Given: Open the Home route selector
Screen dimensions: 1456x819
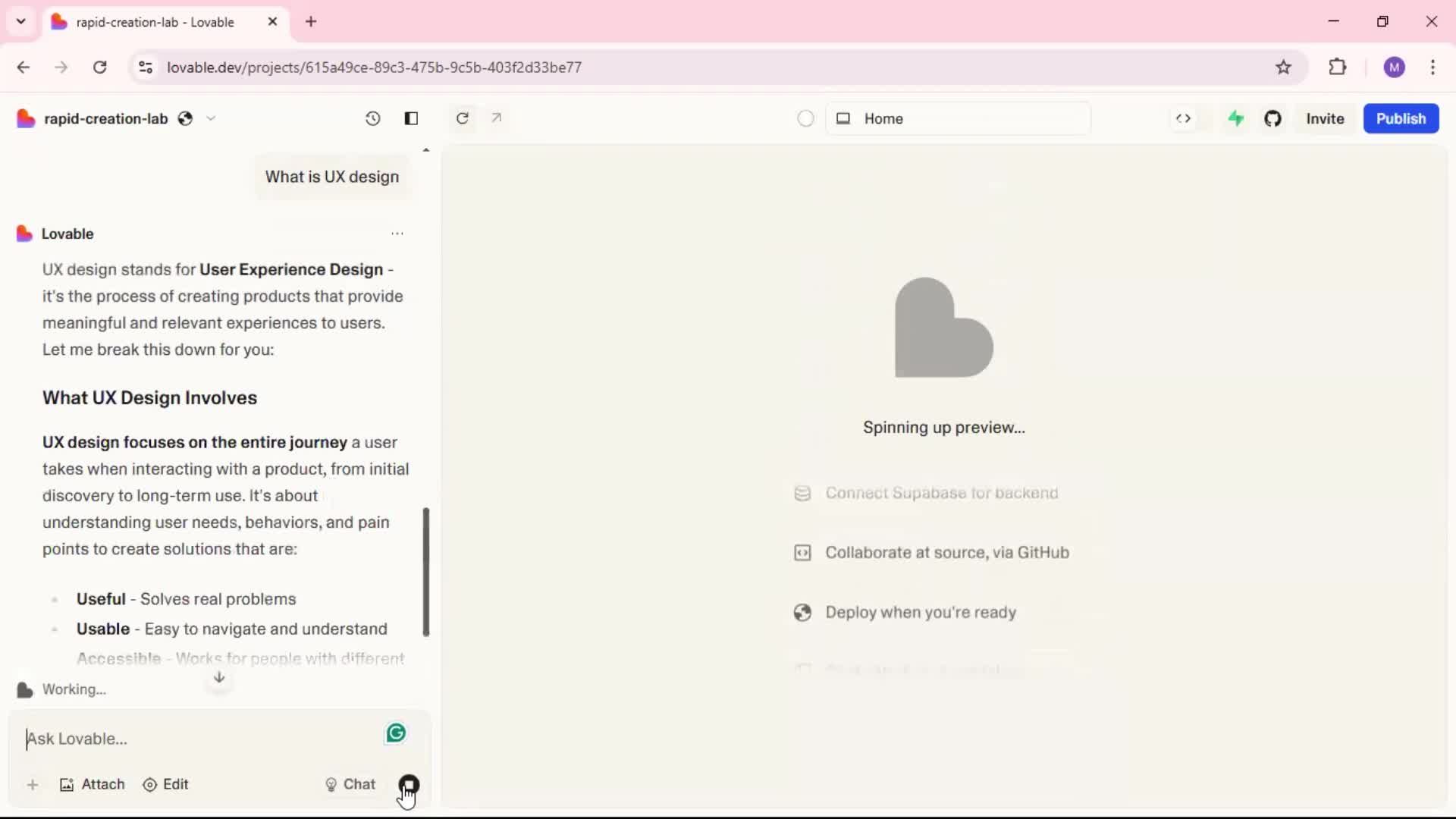Looking at the screenshot, I should (x=959, y=118).
